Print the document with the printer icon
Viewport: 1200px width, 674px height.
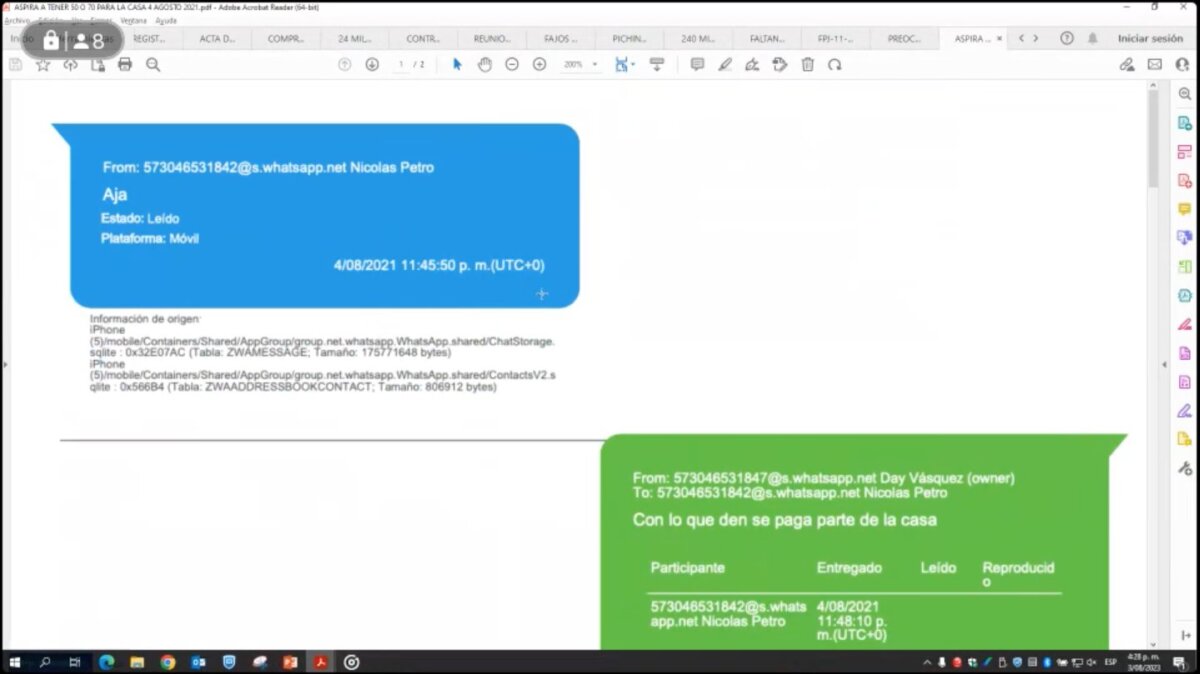coord(125,64)
